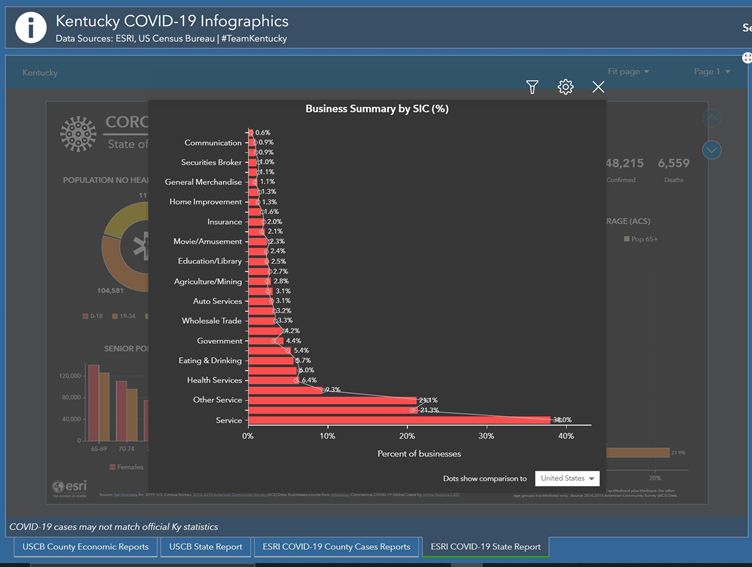The height and width of the screenshot is (567, 752).
Task: Click the fullscreen expand icon at top right
Action: pos(746,58)
